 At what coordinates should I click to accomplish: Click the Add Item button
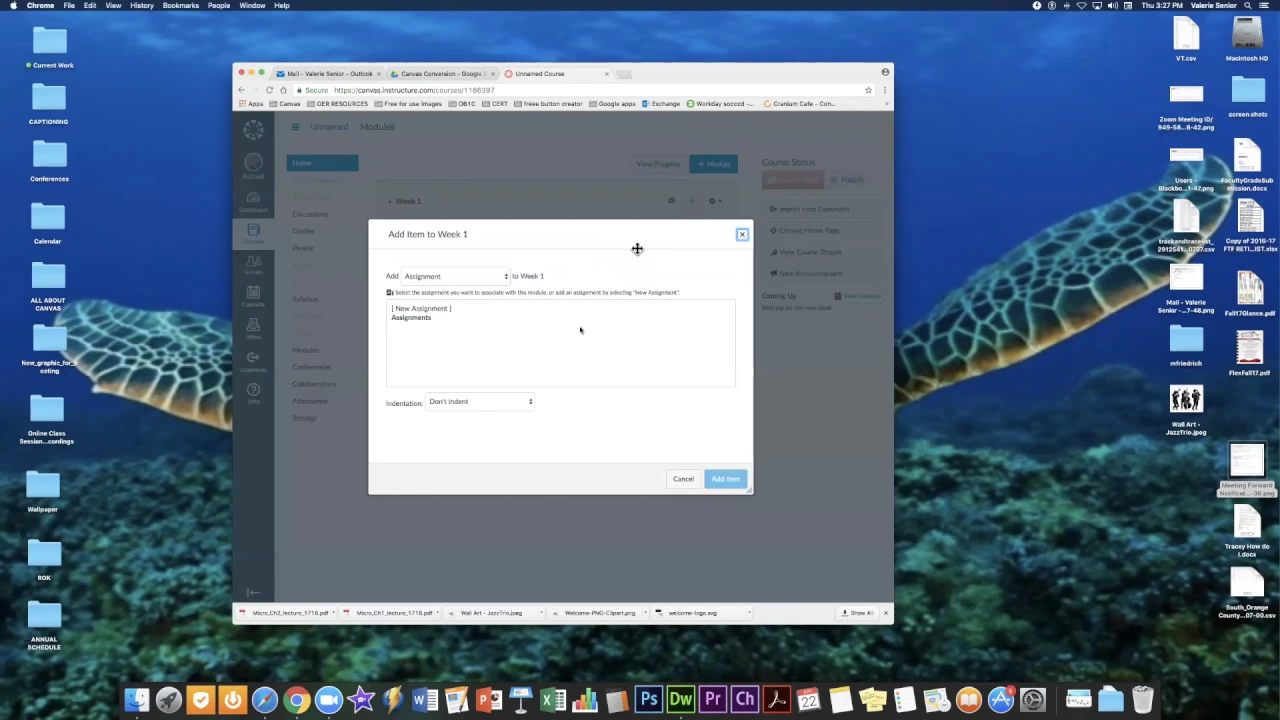tap(726, 479)
